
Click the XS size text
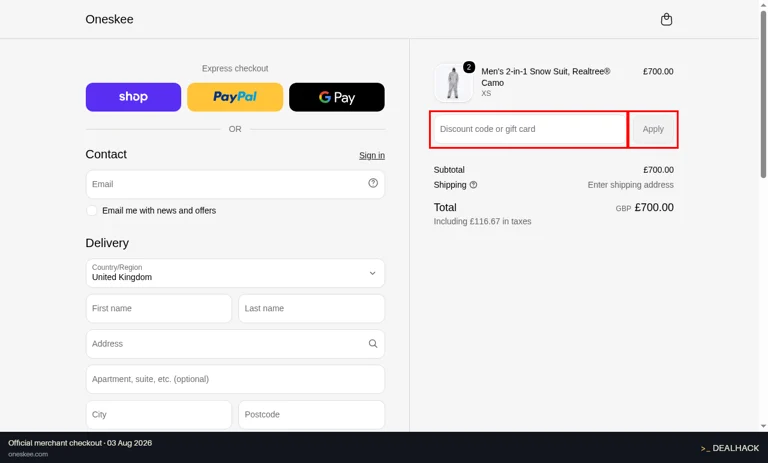[x=486, y=93]
